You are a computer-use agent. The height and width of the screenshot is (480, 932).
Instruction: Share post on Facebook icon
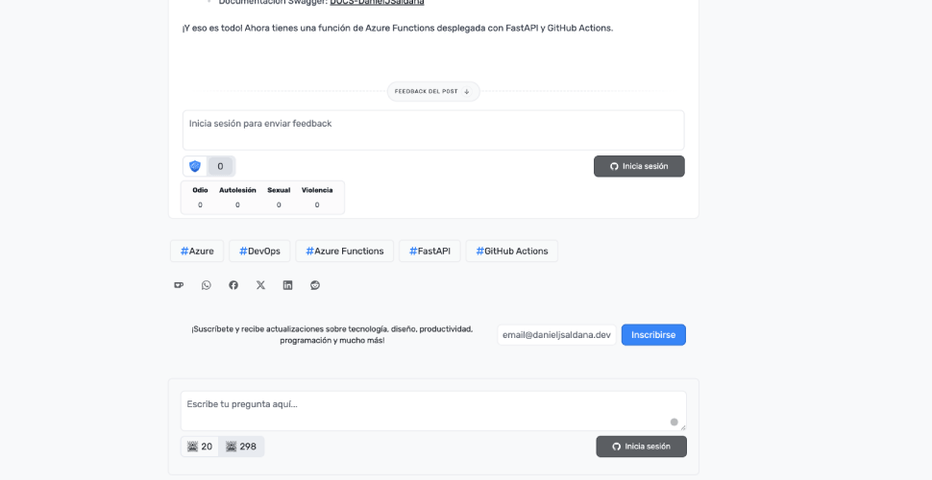tap(233, 285)
